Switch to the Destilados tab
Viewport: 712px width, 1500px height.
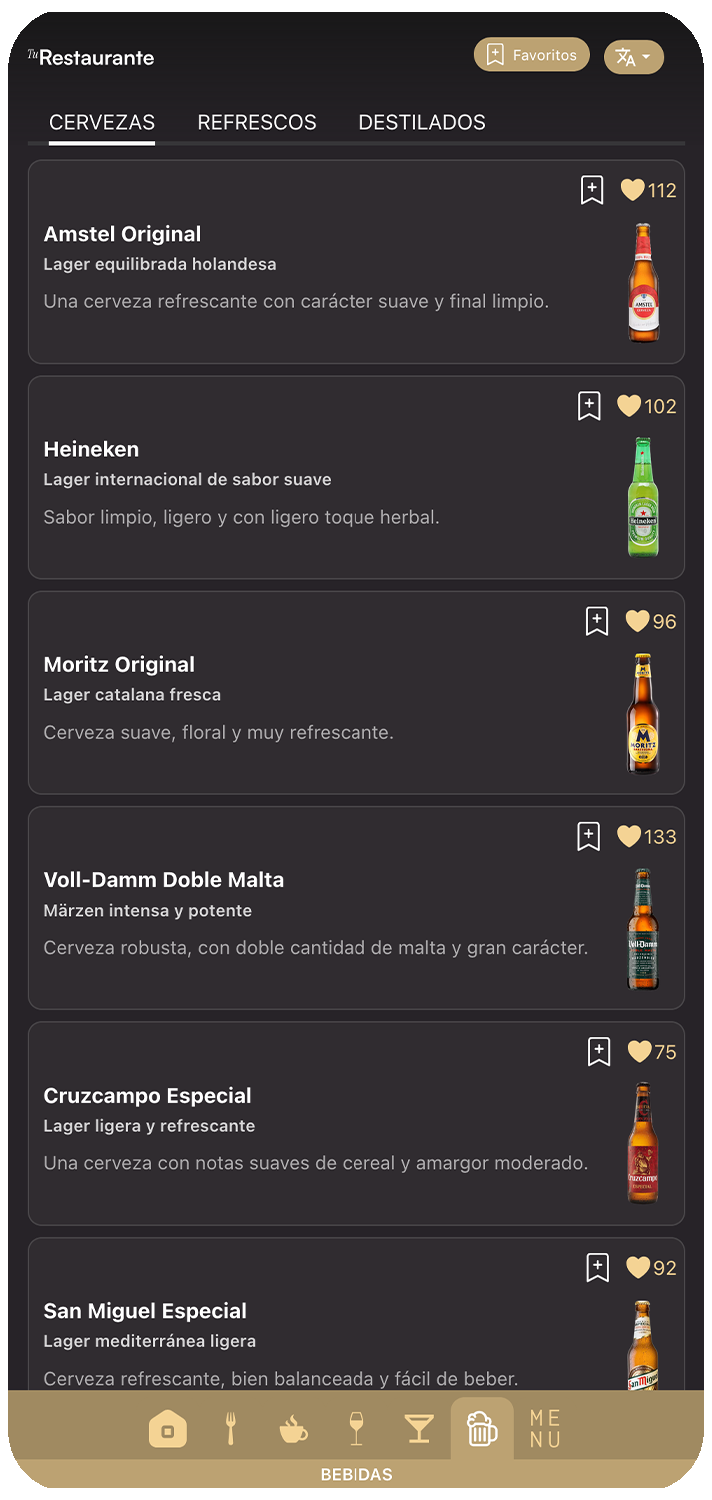(x=422, y=123)
